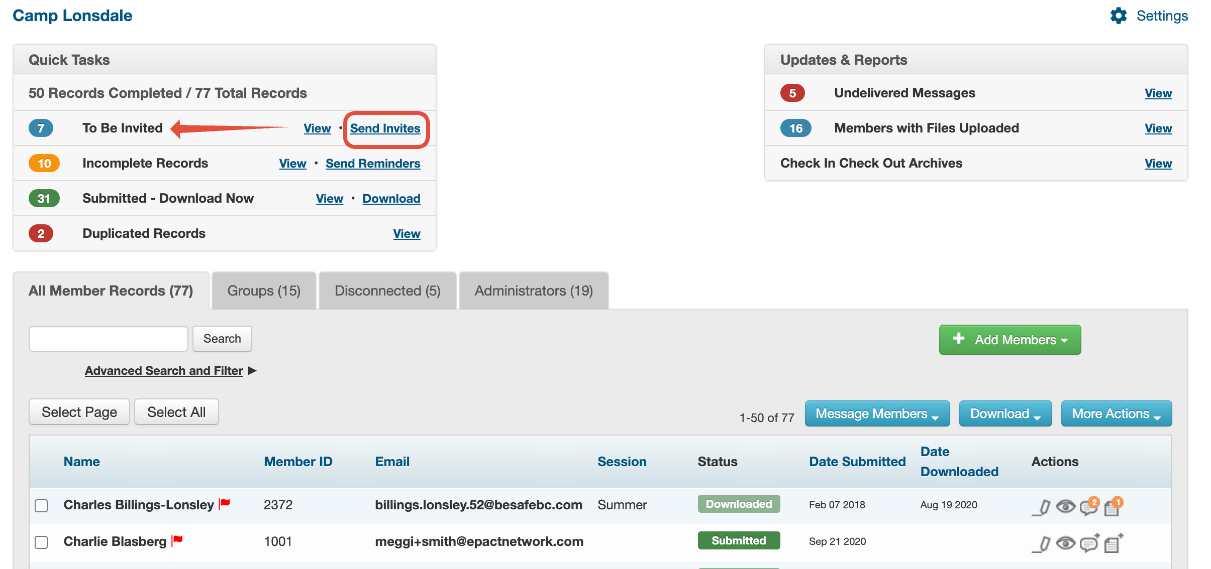Click email meggi+smith@epactnetwork.com
This screenshot has width=1211, height=569.
pyautogui.click(x=479, y=541)
